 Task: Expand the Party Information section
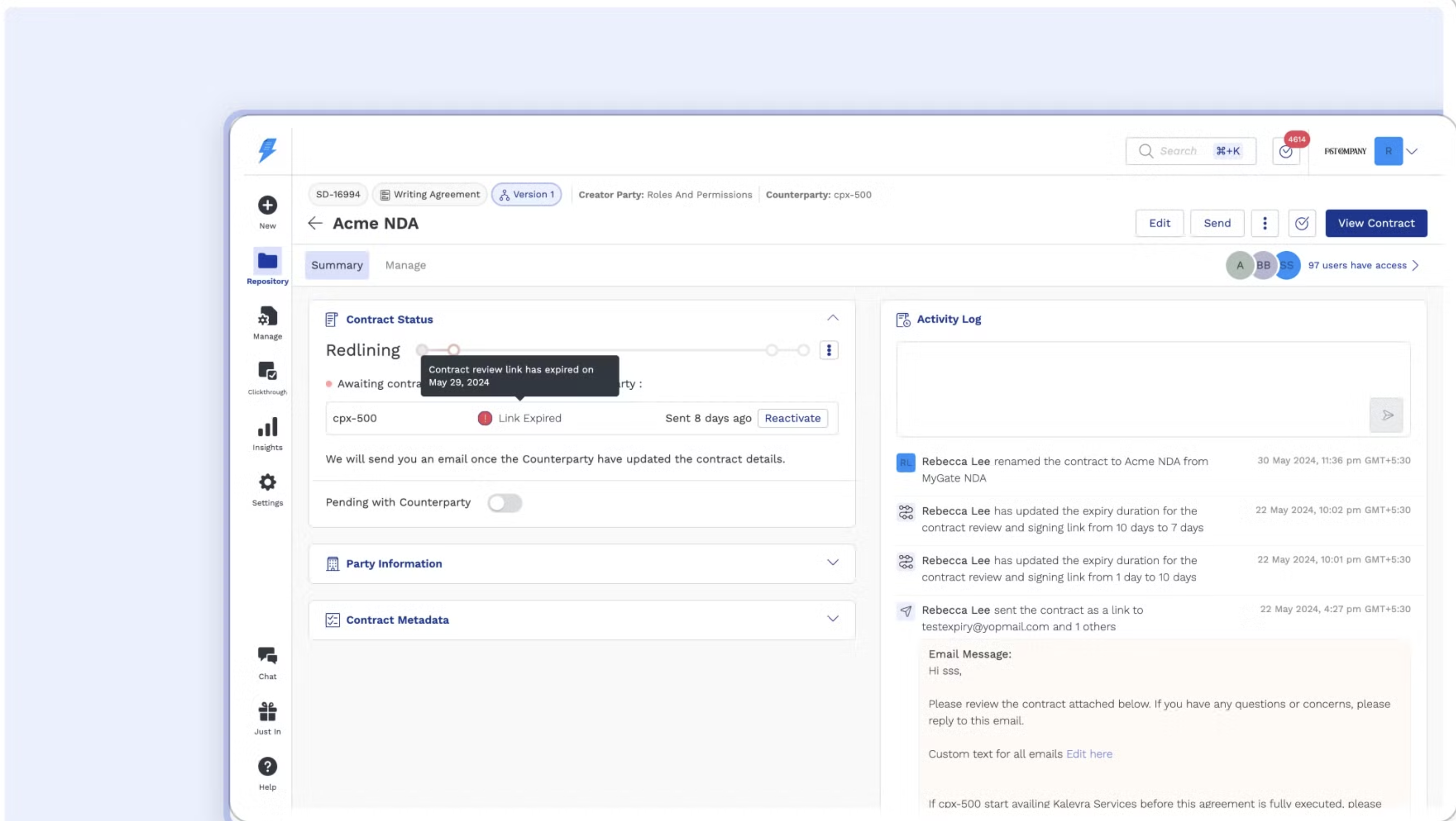833,563
